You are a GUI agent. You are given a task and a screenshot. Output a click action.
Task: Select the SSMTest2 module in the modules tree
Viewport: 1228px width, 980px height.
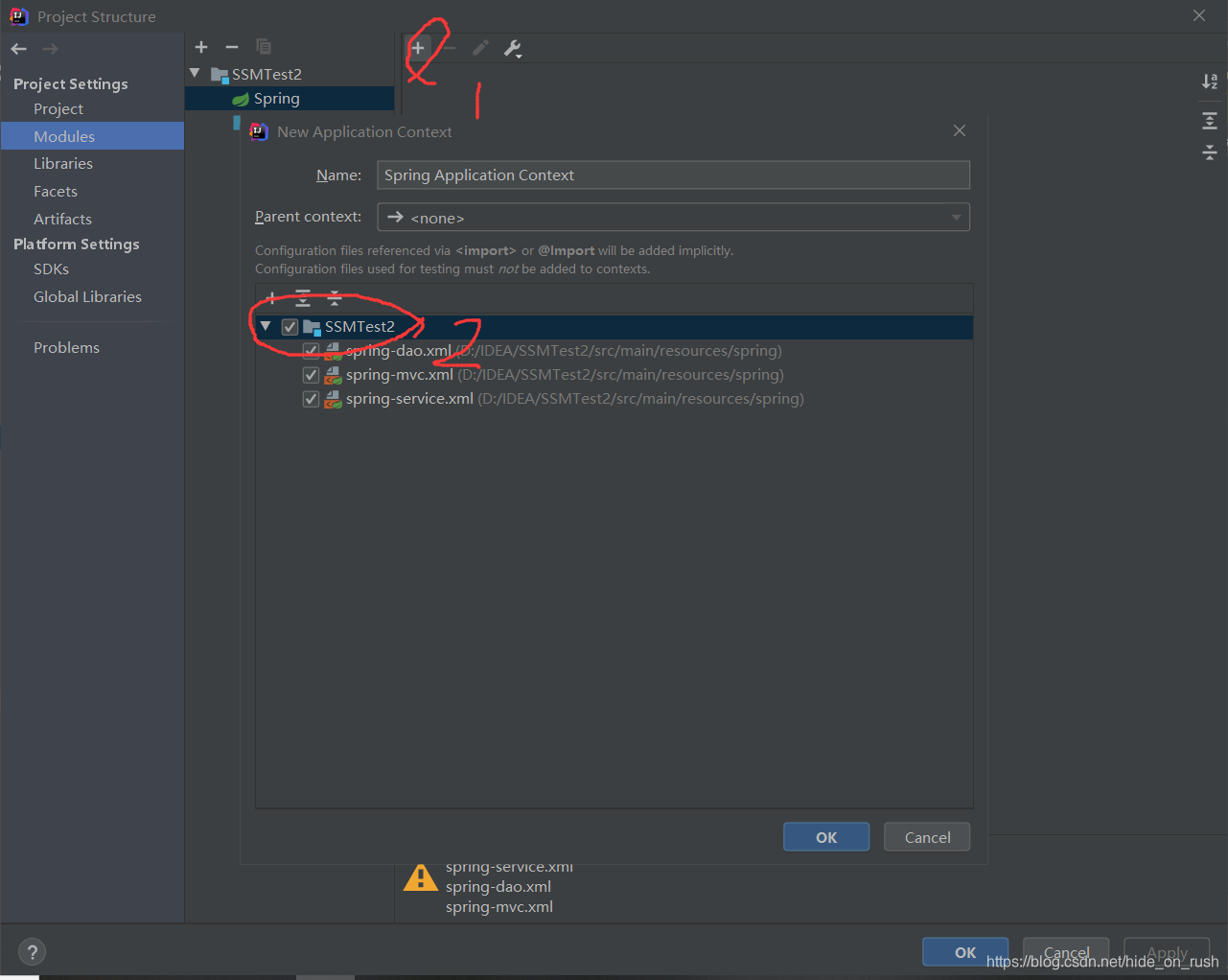pos(290,75)
